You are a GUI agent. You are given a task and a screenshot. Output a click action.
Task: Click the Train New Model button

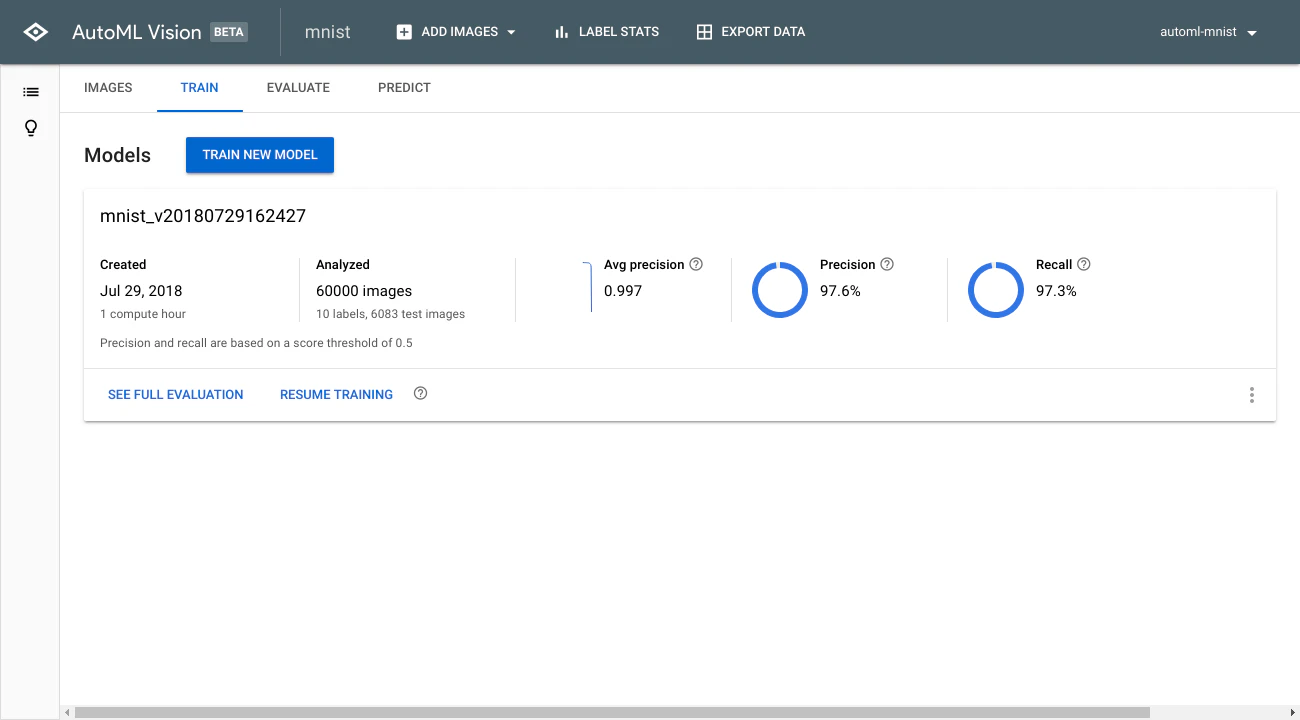260,155
